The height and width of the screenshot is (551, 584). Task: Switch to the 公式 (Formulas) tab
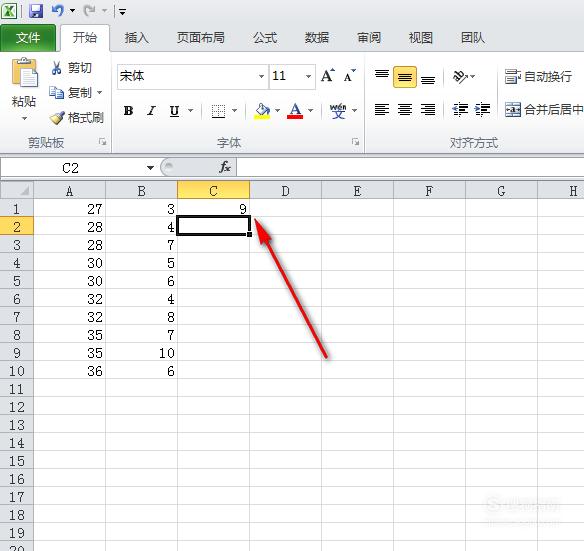(x=265, y=38)
